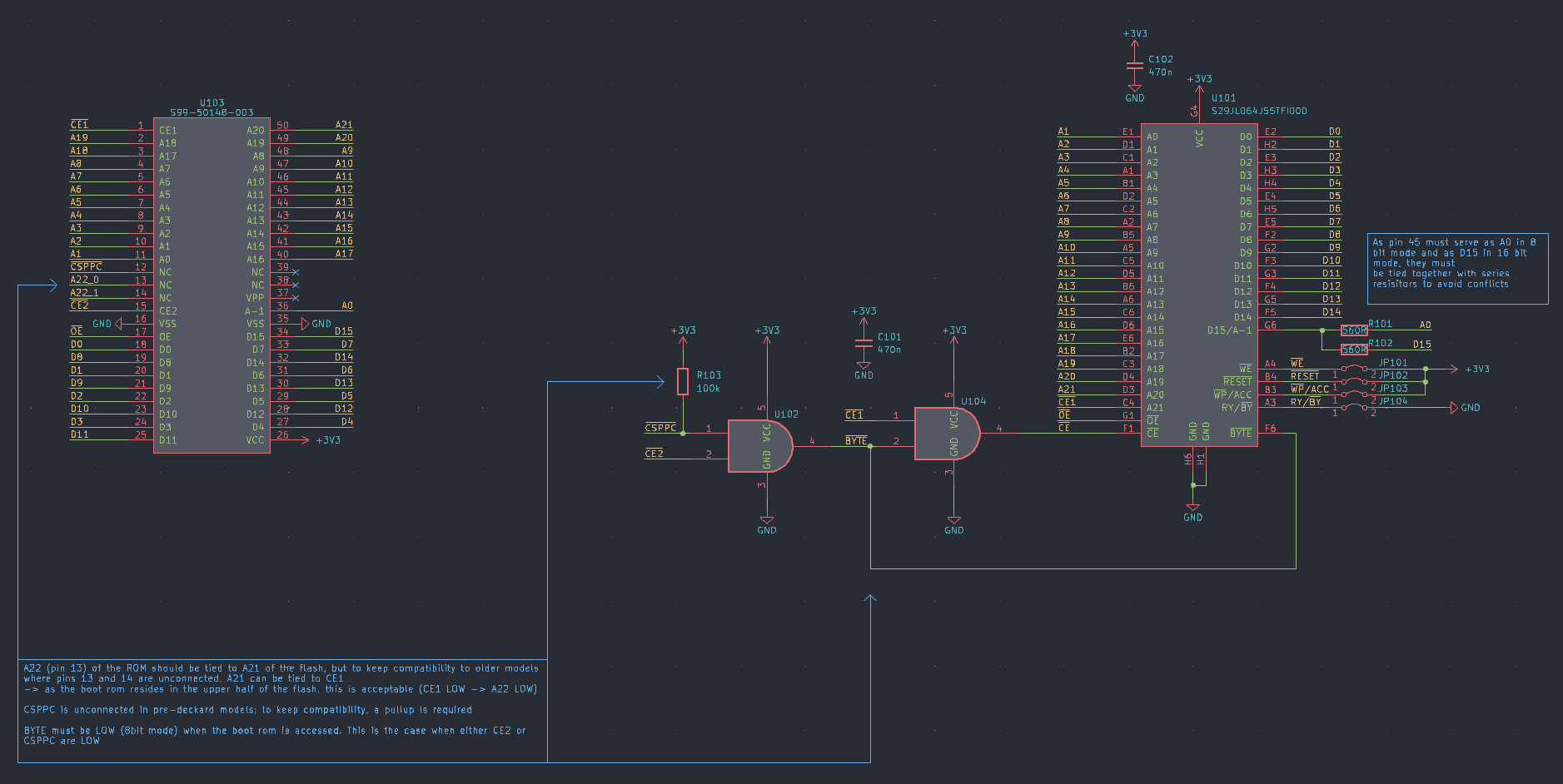Select capacitor C102 symbol
The width and height of the screenshot is (1563, 784).
(x=1134, y=65)
